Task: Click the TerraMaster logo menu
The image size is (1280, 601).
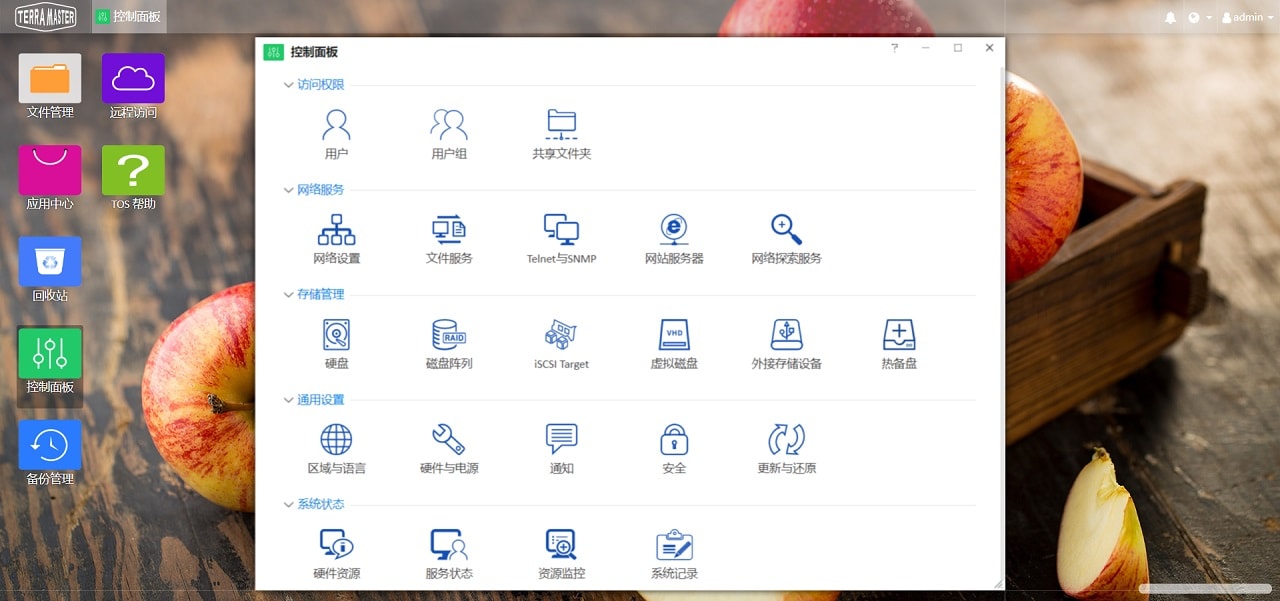Action: pos(45,17)
